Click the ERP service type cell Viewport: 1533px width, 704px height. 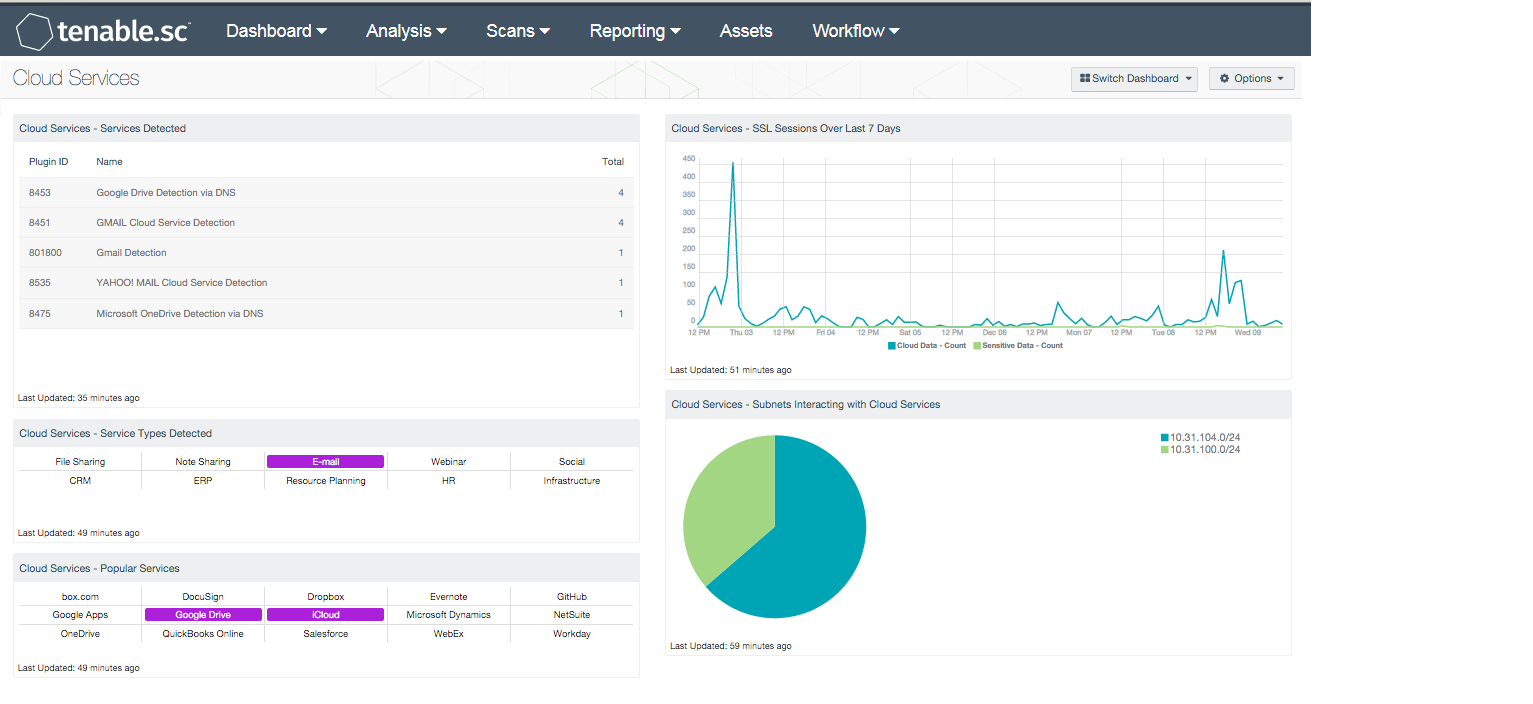click(x=203, y=480)
